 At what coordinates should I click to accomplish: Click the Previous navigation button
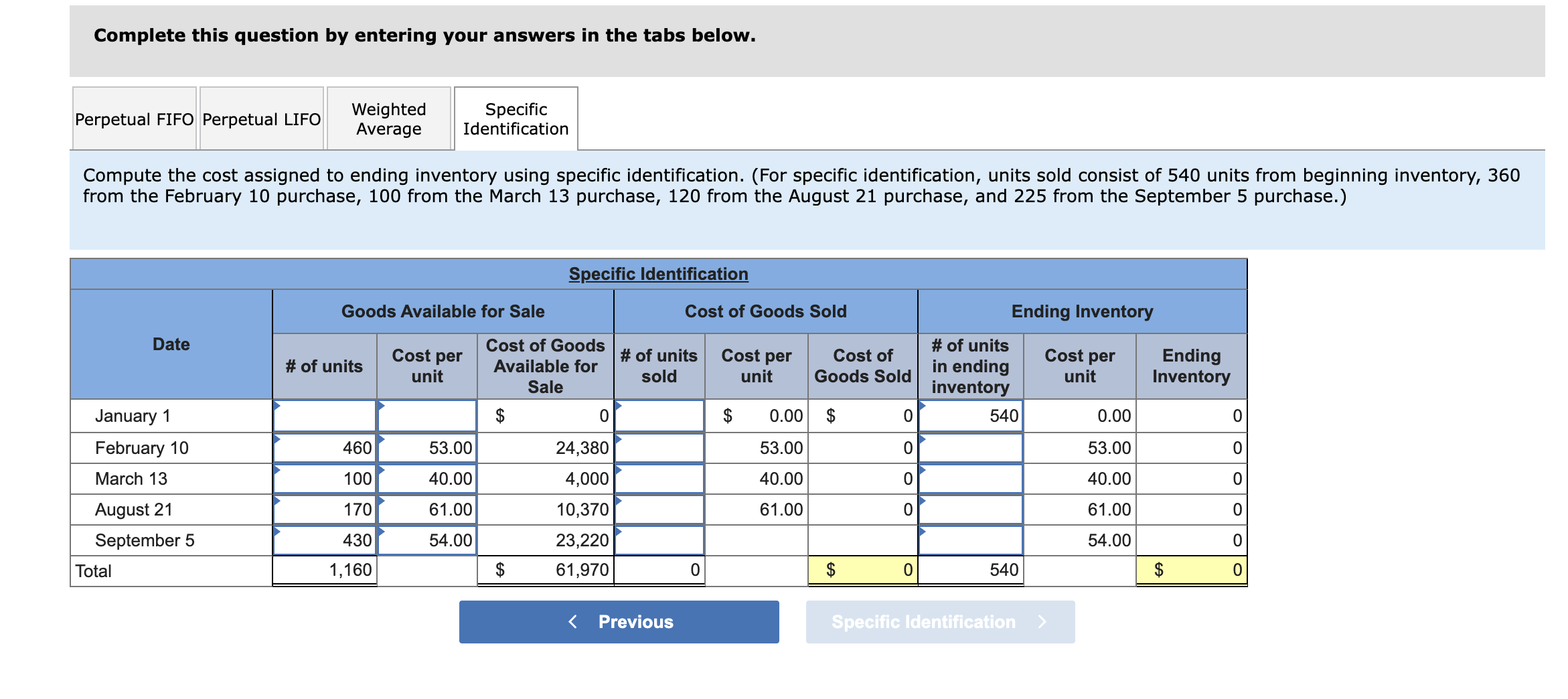pyautogui.click(x=618, y=621)
